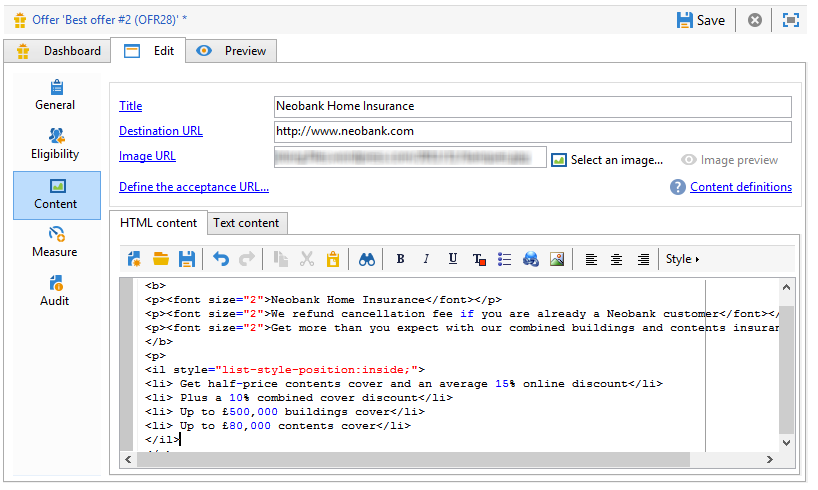Insert a bulleted list
The image size is (818, 490).
pos(504,259)
